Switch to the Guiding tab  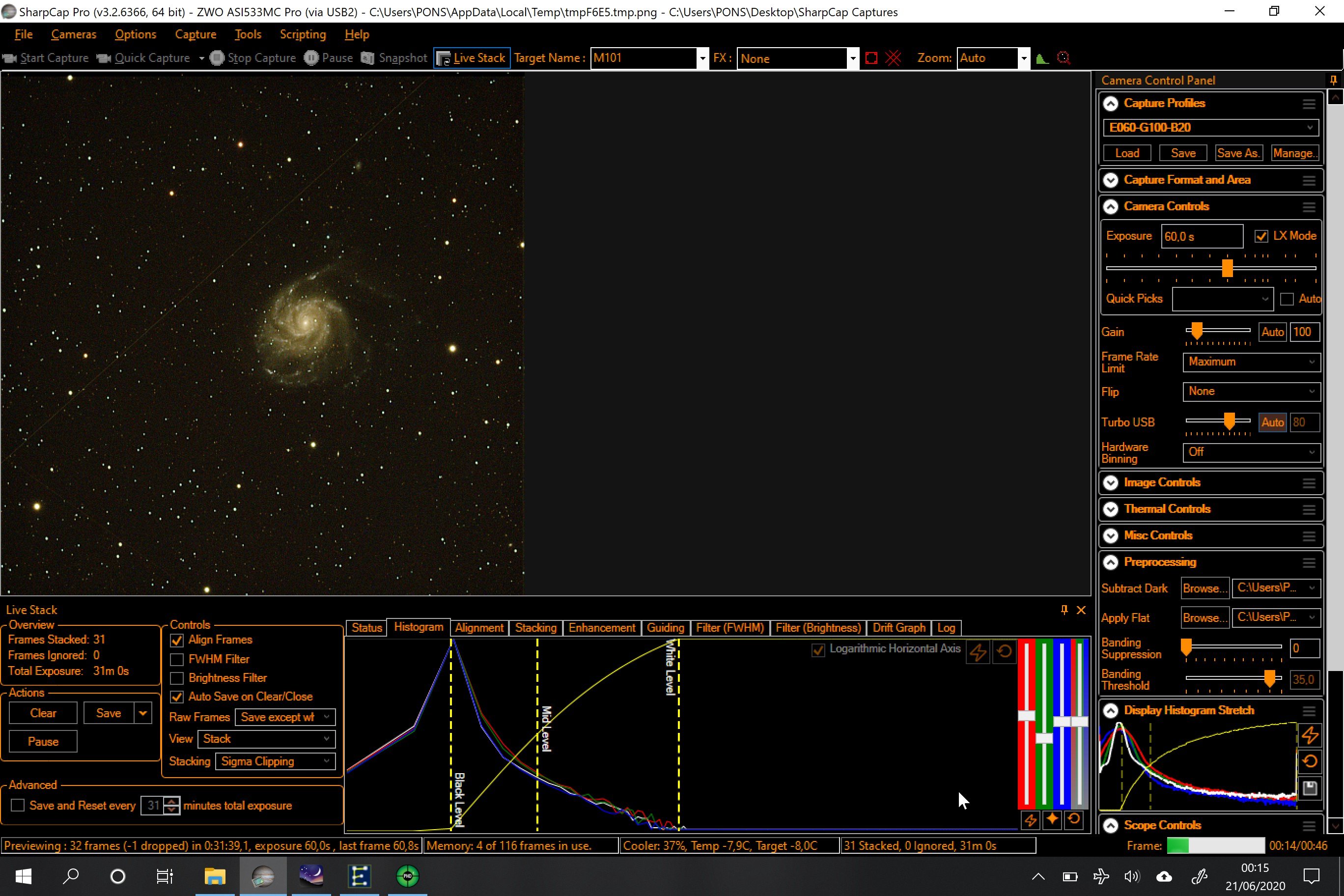(665, 627)
